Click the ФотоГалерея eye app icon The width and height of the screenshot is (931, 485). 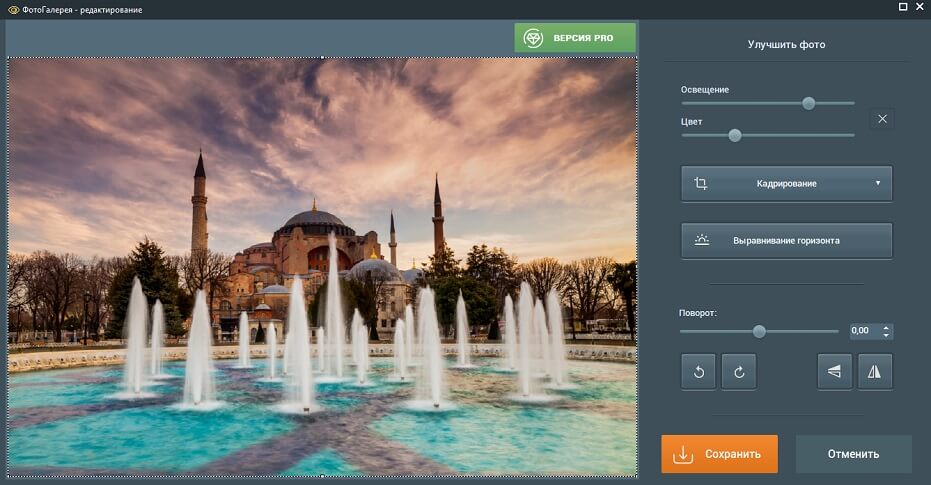pyautogui.click(x=13, y=9)
